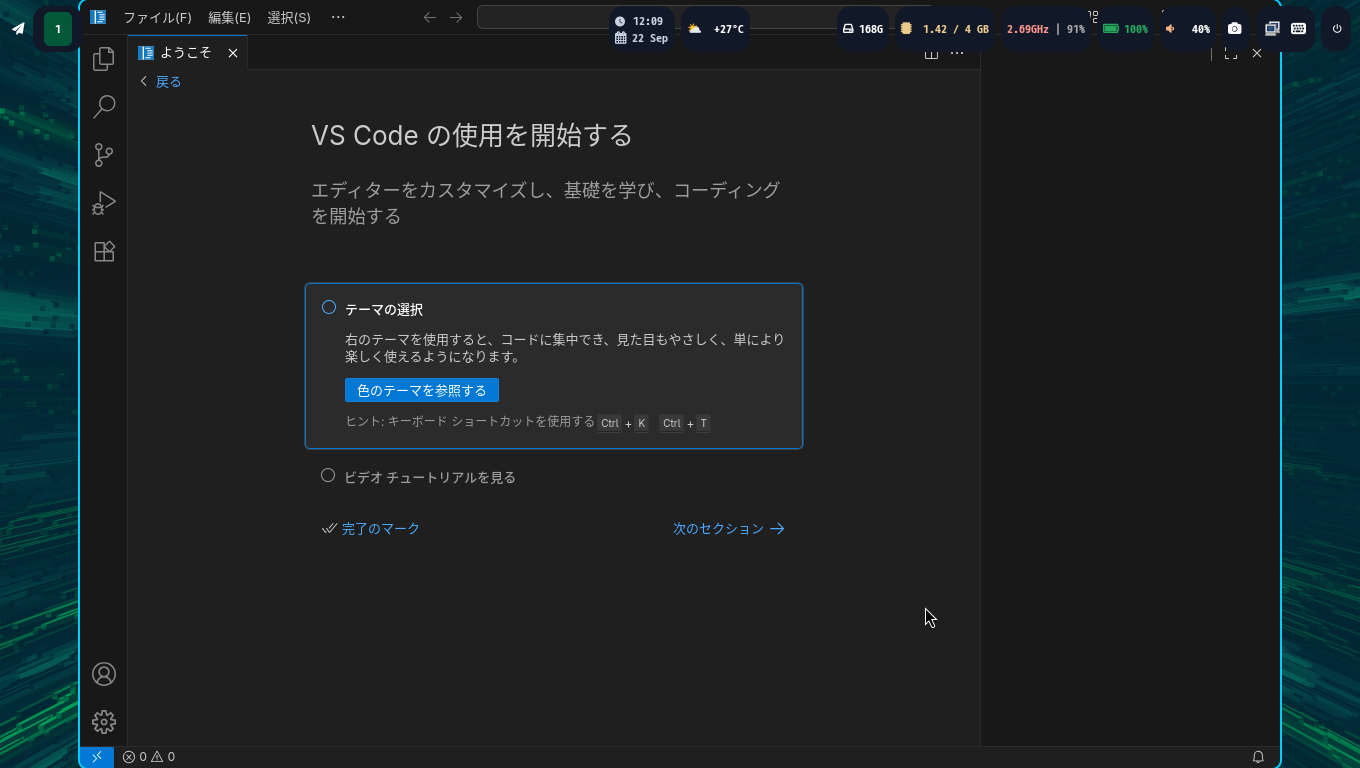The width and height of the screenshot is (1360, 768).
Task: Open the Source Control view
Action: pos(104,155)
